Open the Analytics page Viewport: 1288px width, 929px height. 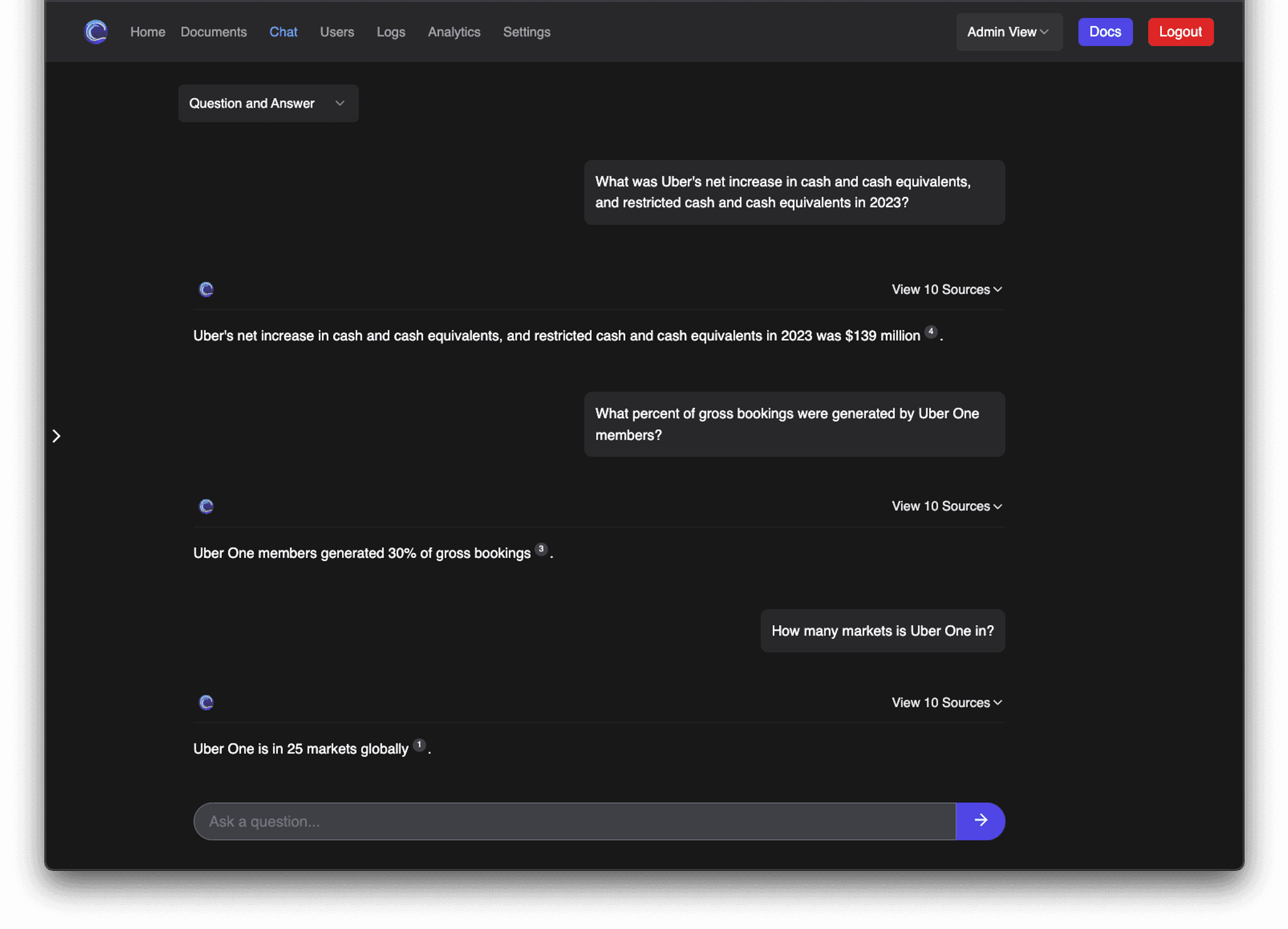point(454,32)
